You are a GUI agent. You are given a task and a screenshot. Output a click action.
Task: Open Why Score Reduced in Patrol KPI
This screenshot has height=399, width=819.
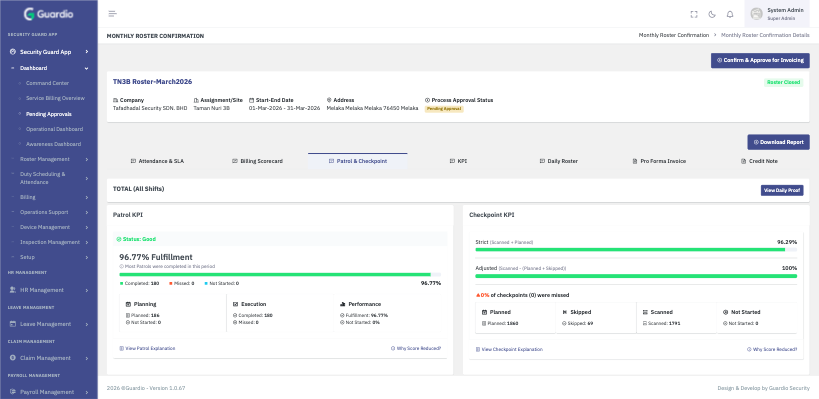pos(416,348)
